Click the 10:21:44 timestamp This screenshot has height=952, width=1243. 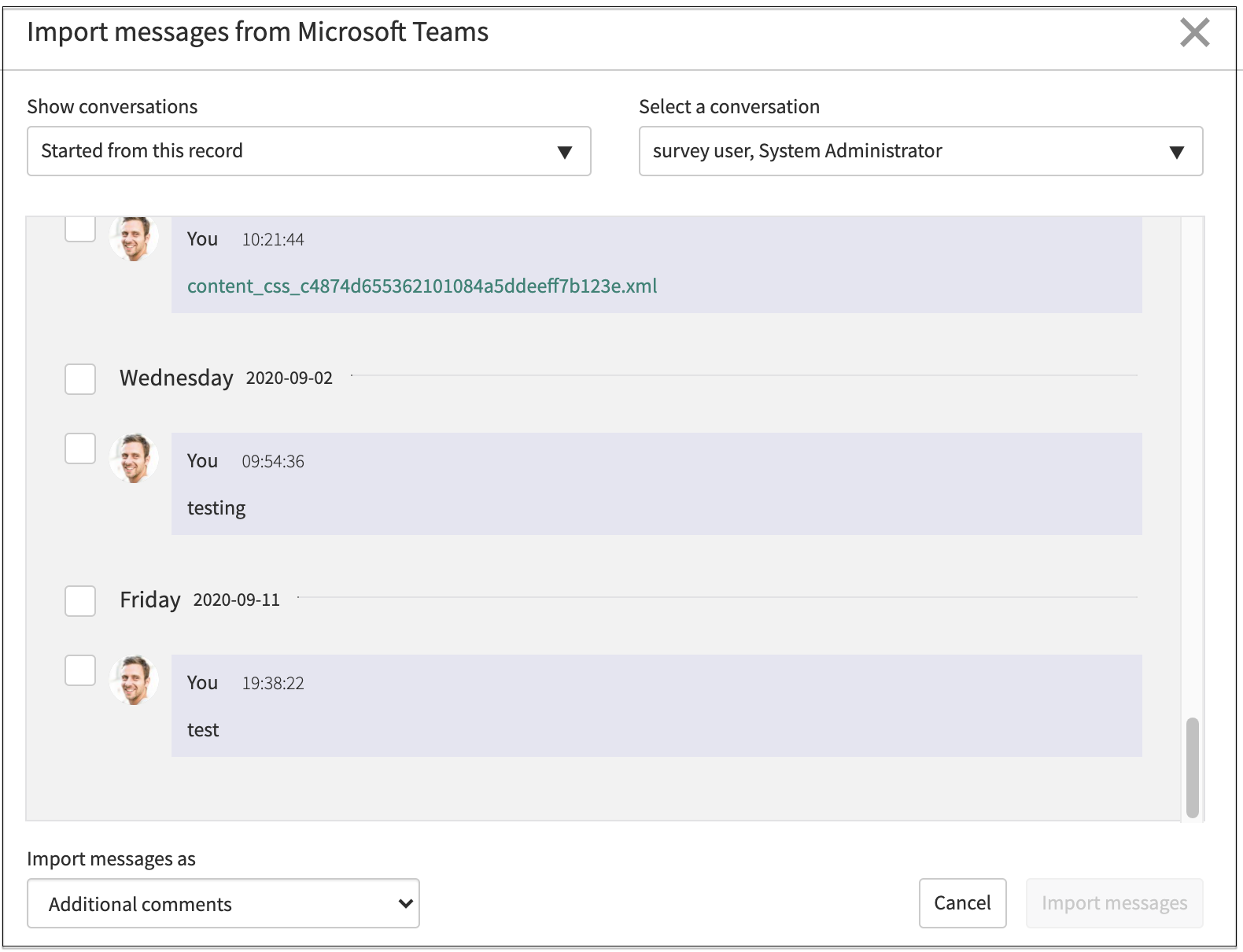click(x=273, y=240)
